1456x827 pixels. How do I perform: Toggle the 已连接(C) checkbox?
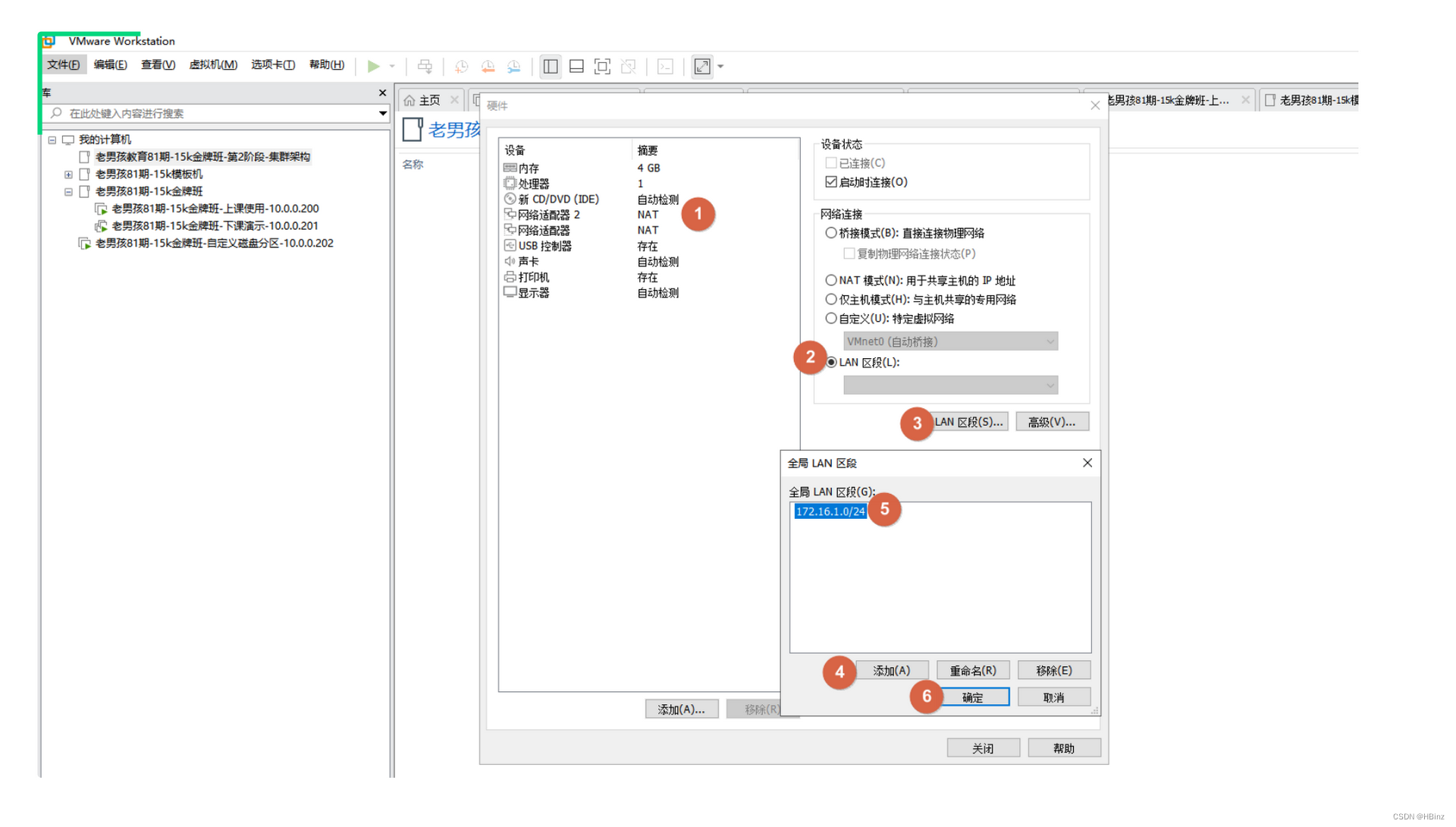[x=831, y=163]
